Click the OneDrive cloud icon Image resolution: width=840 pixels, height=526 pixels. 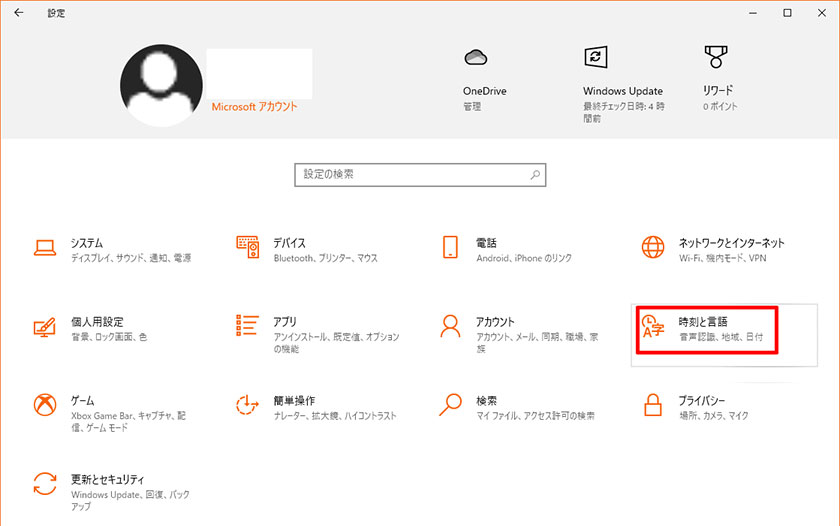tap(476, 57)
